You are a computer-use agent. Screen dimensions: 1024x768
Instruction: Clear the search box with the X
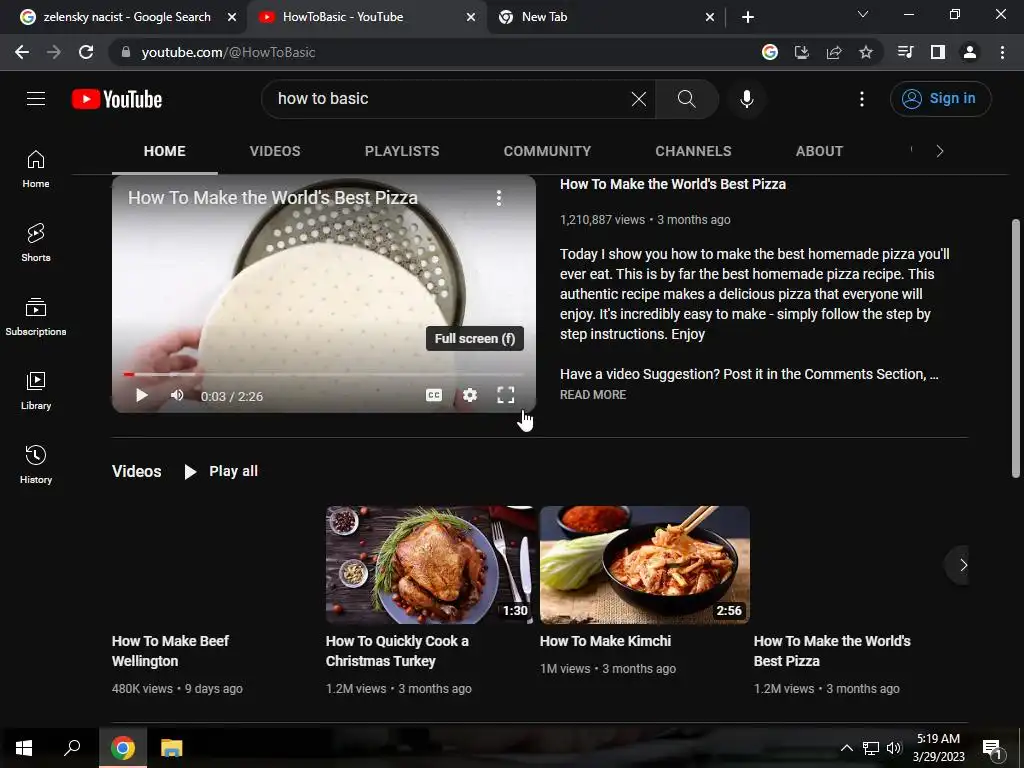(x=639, y=99)
